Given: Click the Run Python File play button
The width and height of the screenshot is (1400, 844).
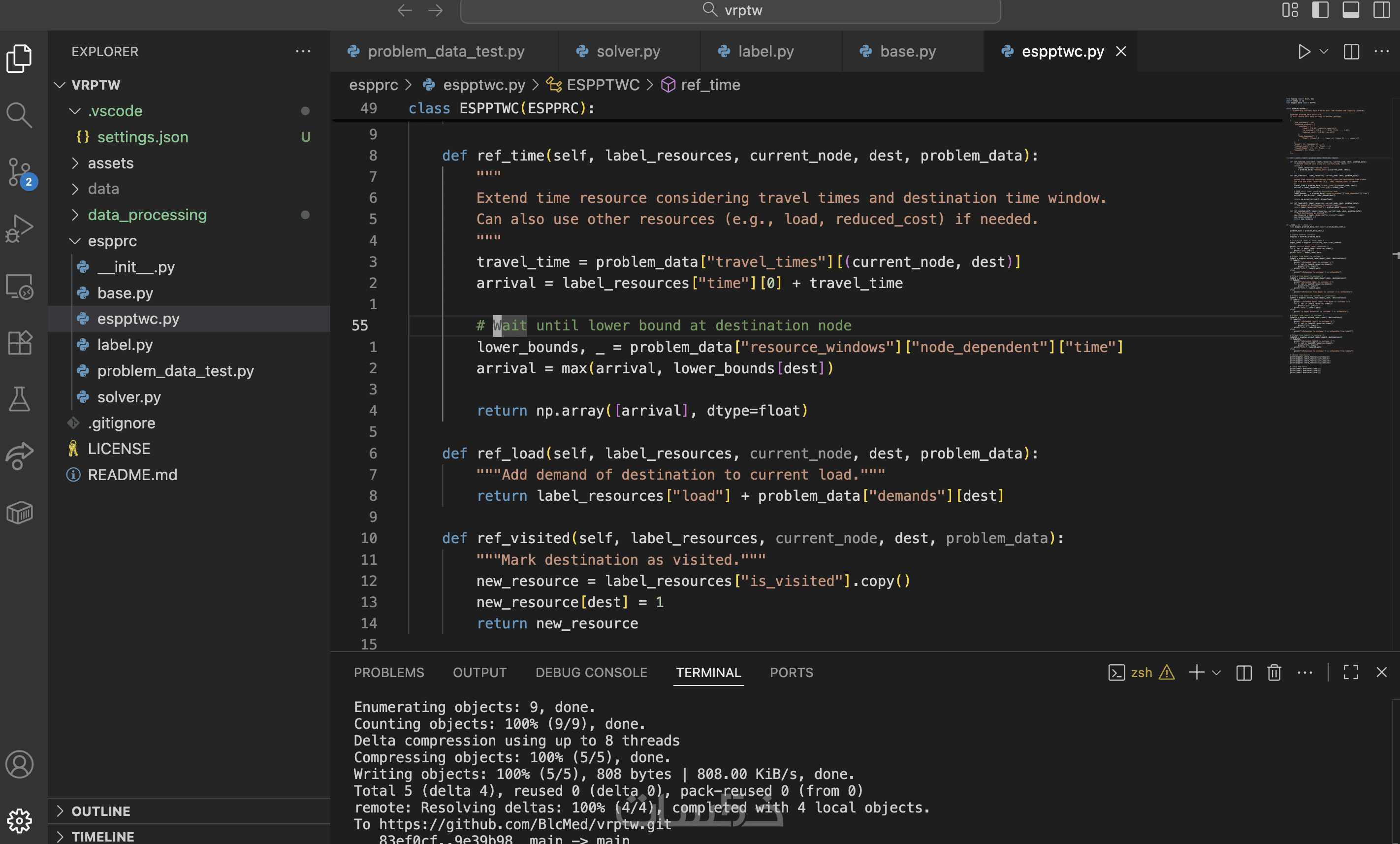Looking at the screenshot, I should pos(1304,52).
